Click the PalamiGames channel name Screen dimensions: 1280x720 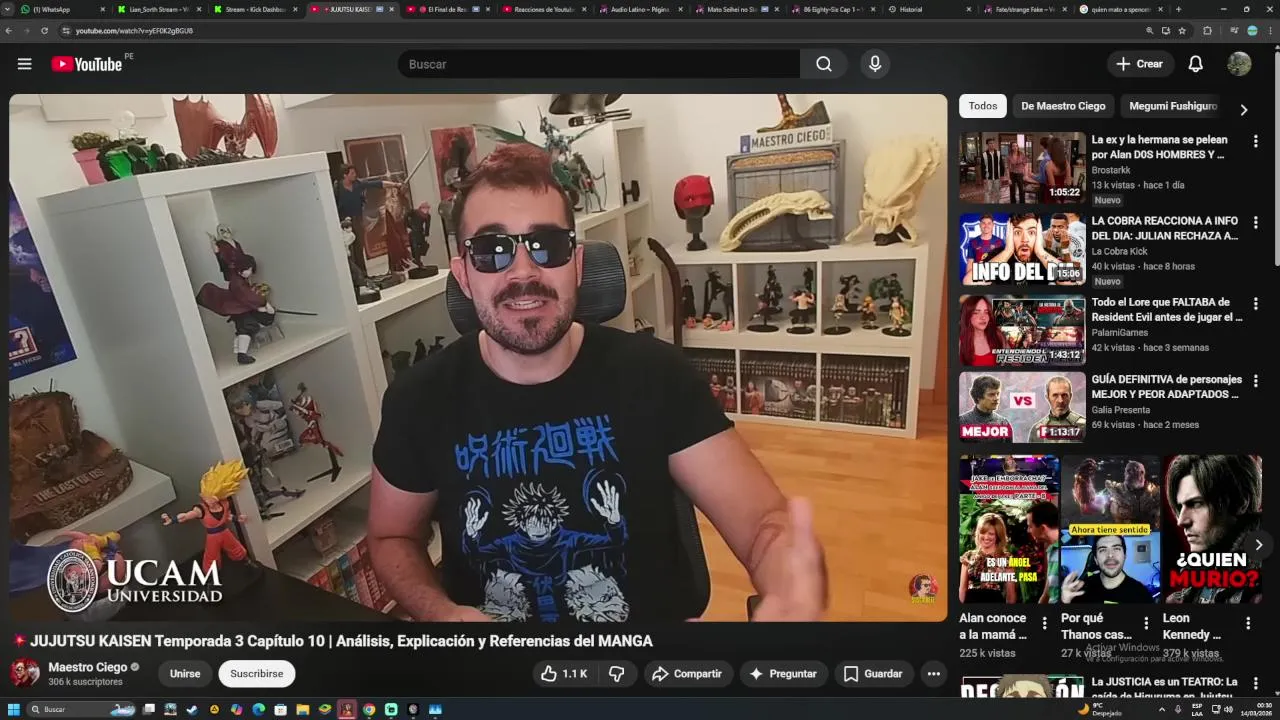(1120, 332)
